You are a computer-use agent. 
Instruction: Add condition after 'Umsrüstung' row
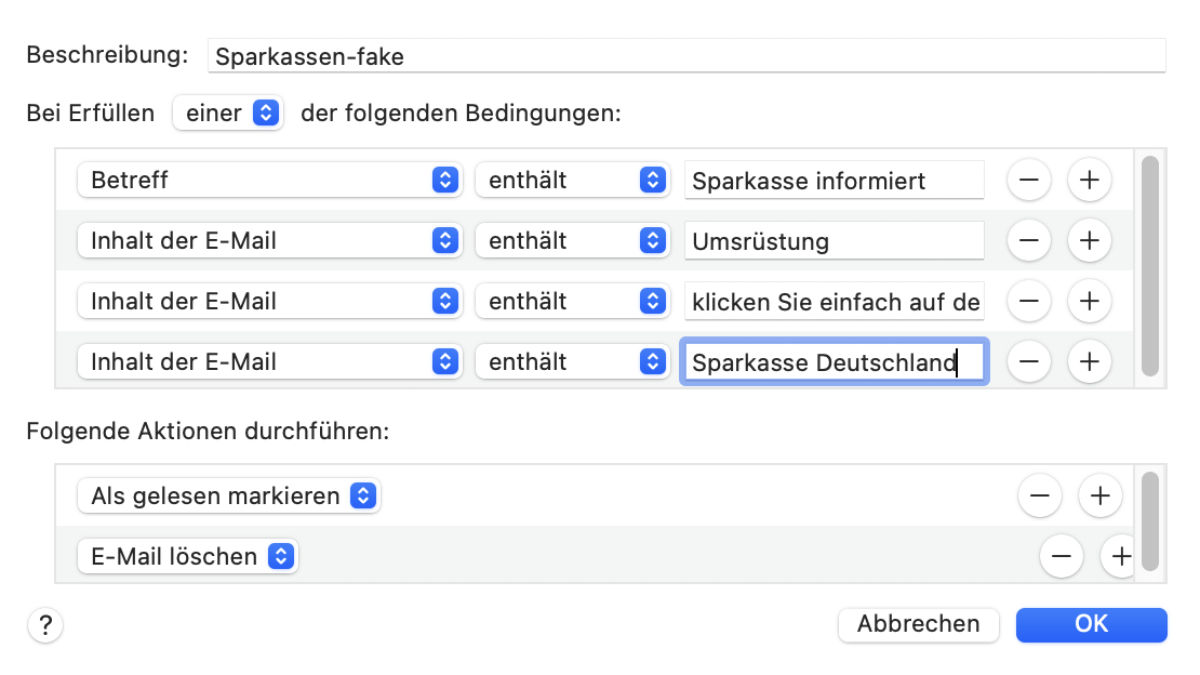(1090, 241)
